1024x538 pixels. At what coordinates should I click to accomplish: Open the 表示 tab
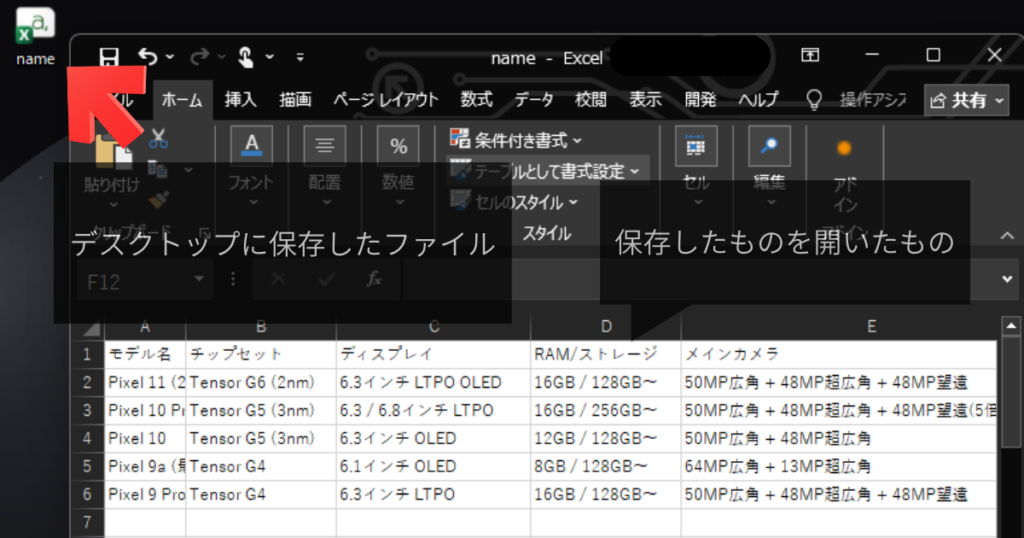(x=645, y=100)
